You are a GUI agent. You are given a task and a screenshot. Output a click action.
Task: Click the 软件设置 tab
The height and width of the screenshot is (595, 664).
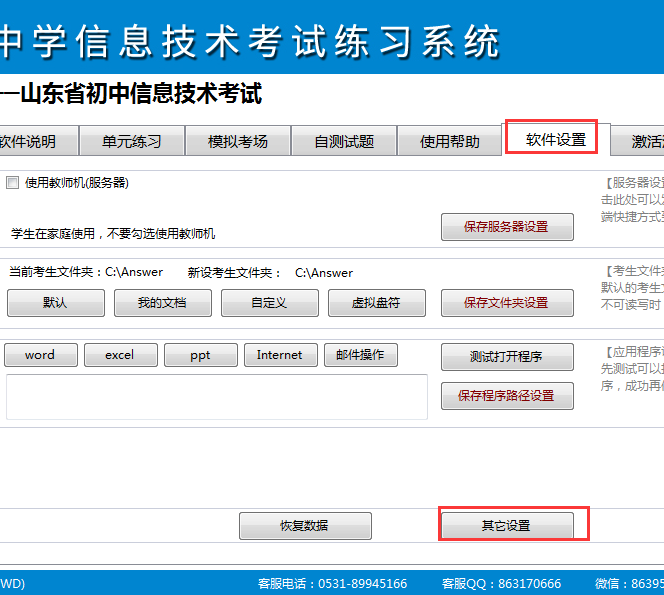coord(555,139)
